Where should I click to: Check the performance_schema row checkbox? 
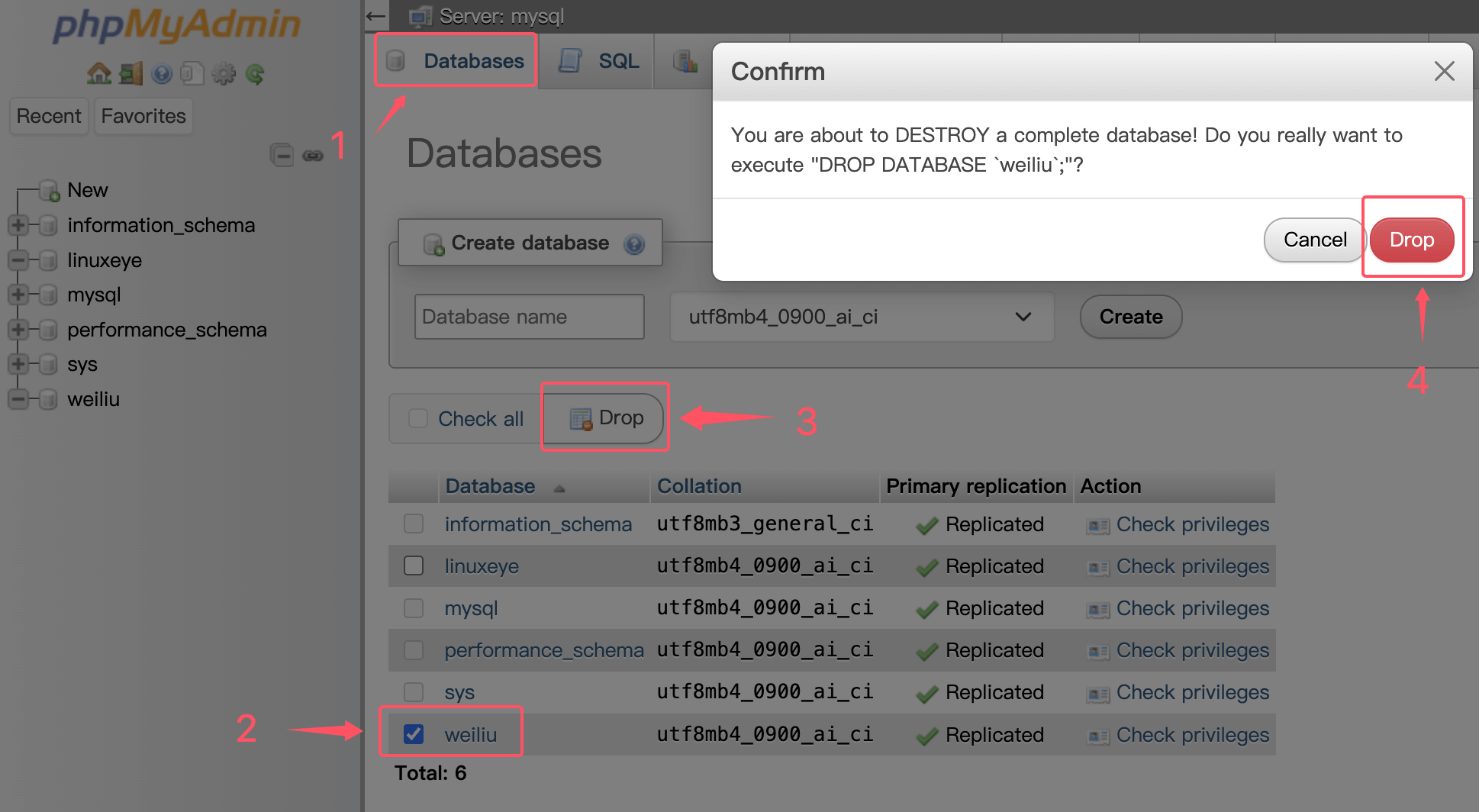pos(414,649)
